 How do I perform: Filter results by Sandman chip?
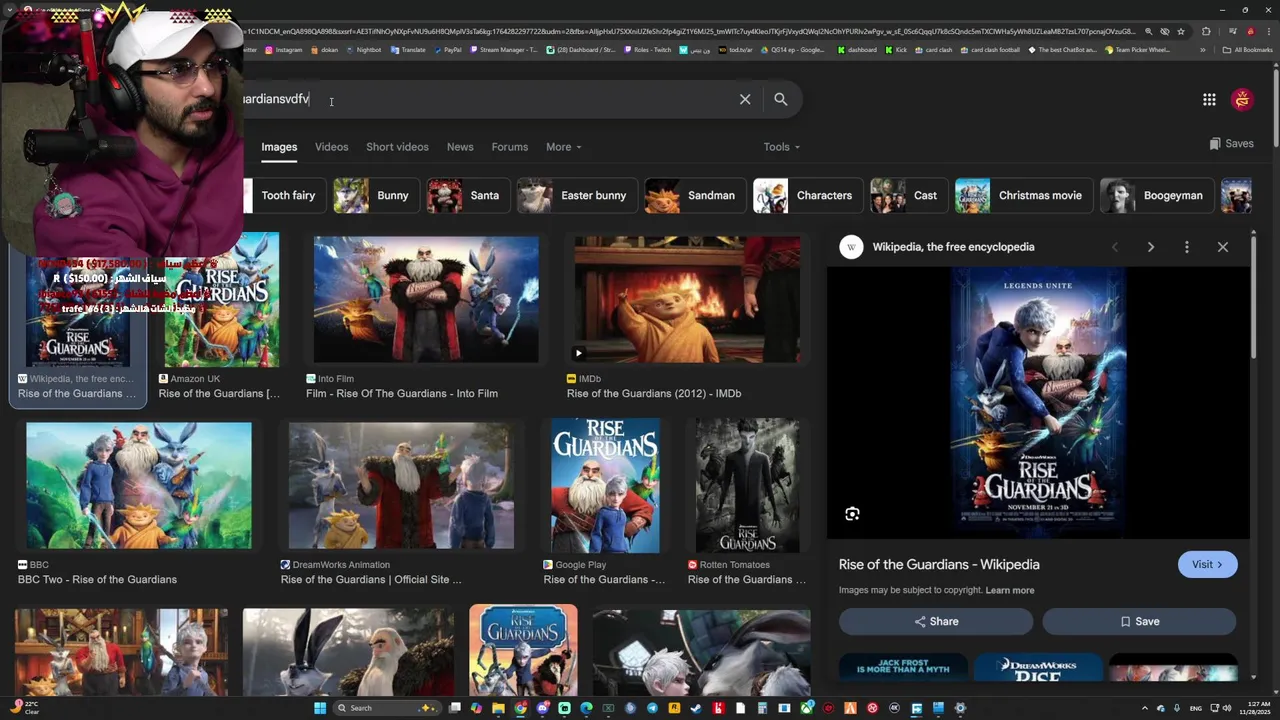694,196
